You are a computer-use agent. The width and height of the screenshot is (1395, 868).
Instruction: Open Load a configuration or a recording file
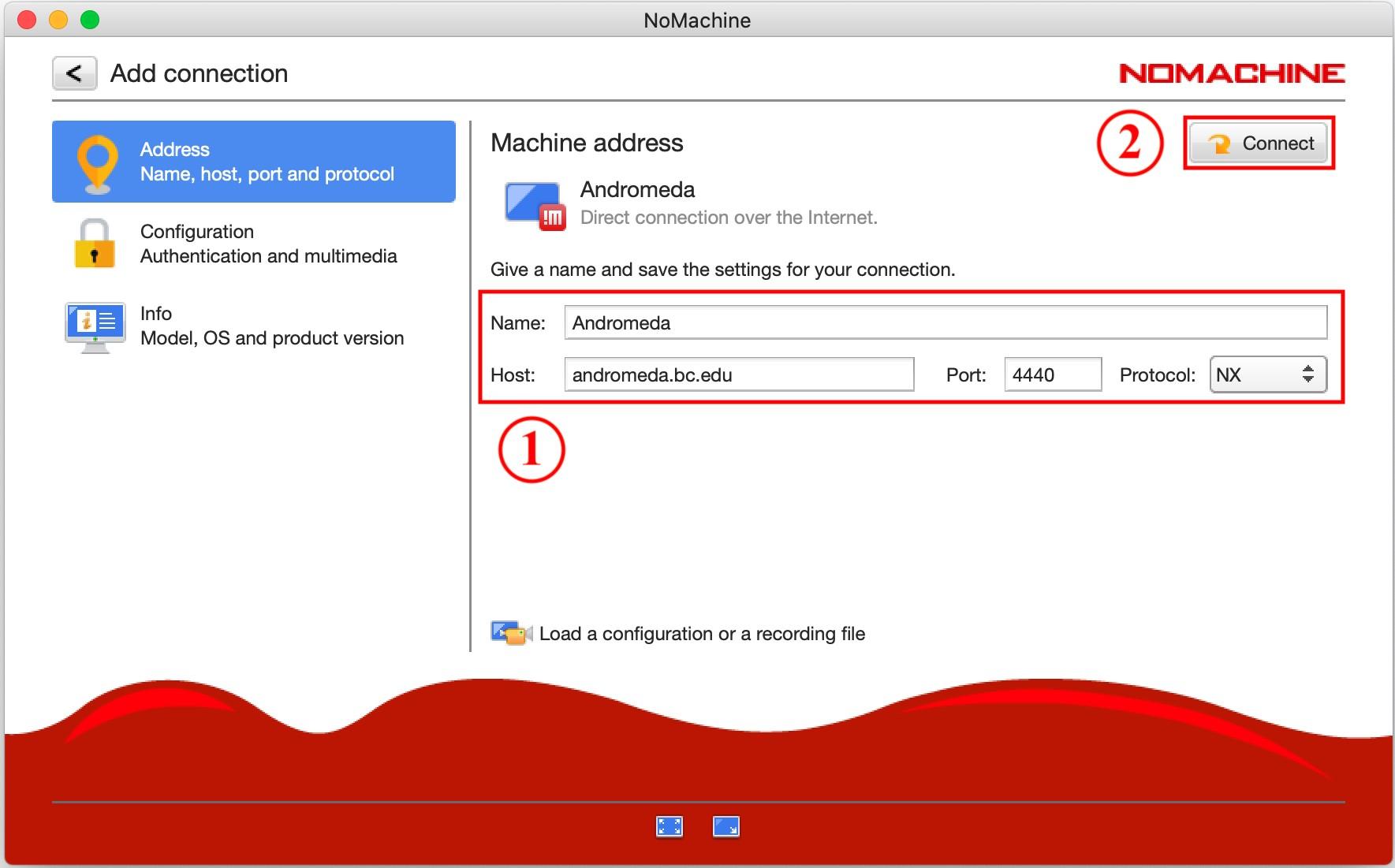point(702,633)
